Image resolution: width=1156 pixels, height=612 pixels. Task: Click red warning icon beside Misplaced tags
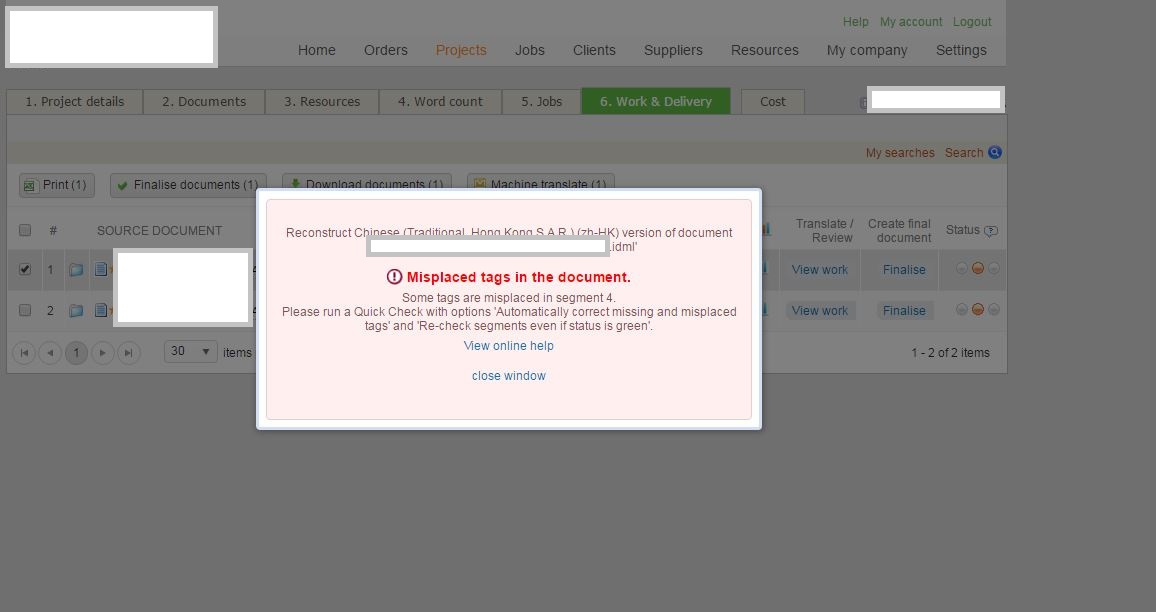click(394, 277)
